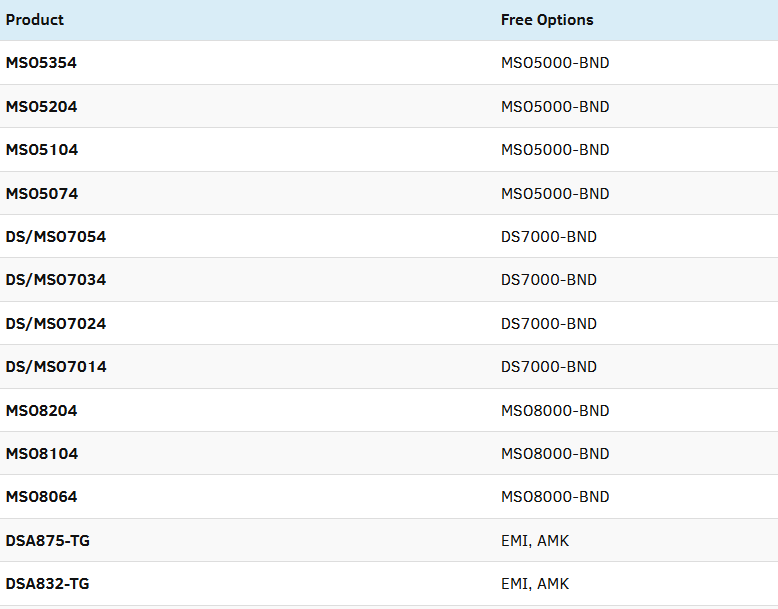
Task: Select the MSO8204 product cell
Action: pos(41,410)
